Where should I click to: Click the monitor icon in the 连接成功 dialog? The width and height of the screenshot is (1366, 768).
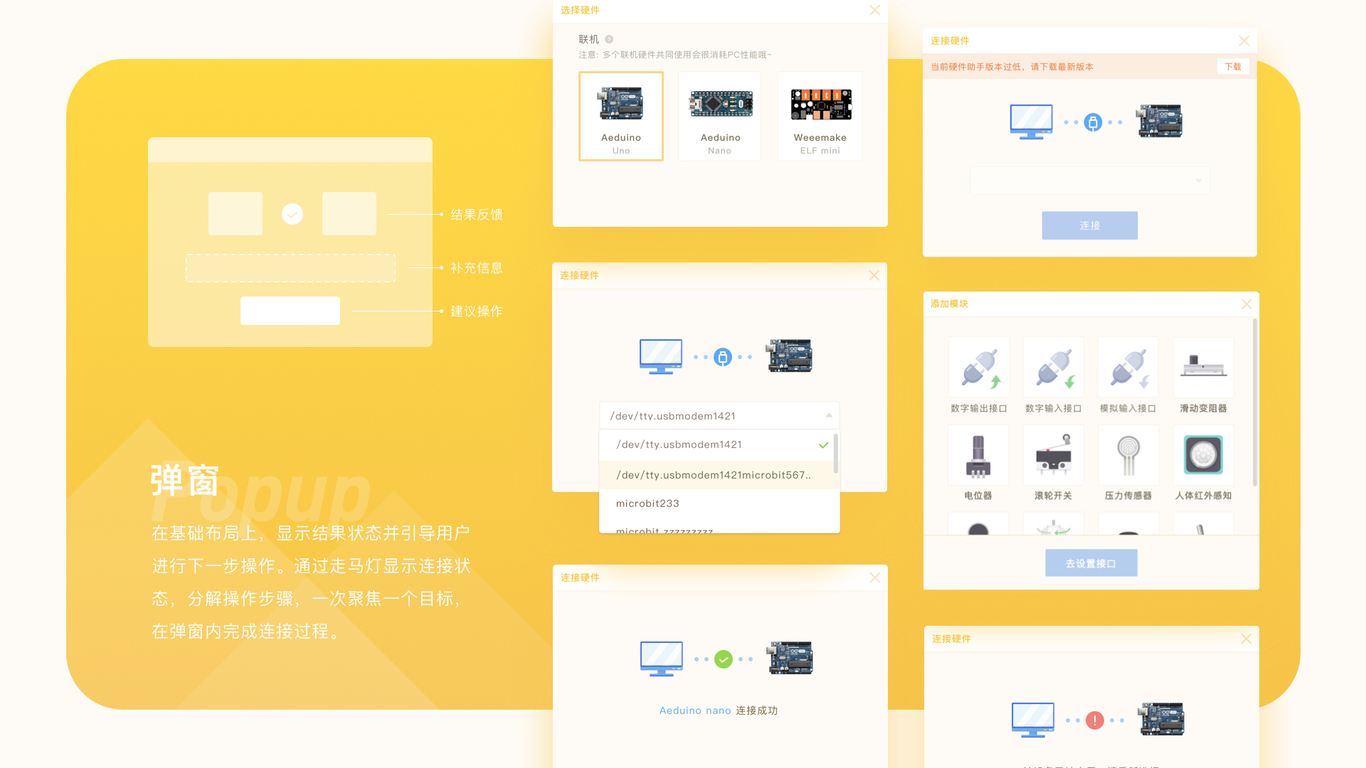[x=661, y=659]
